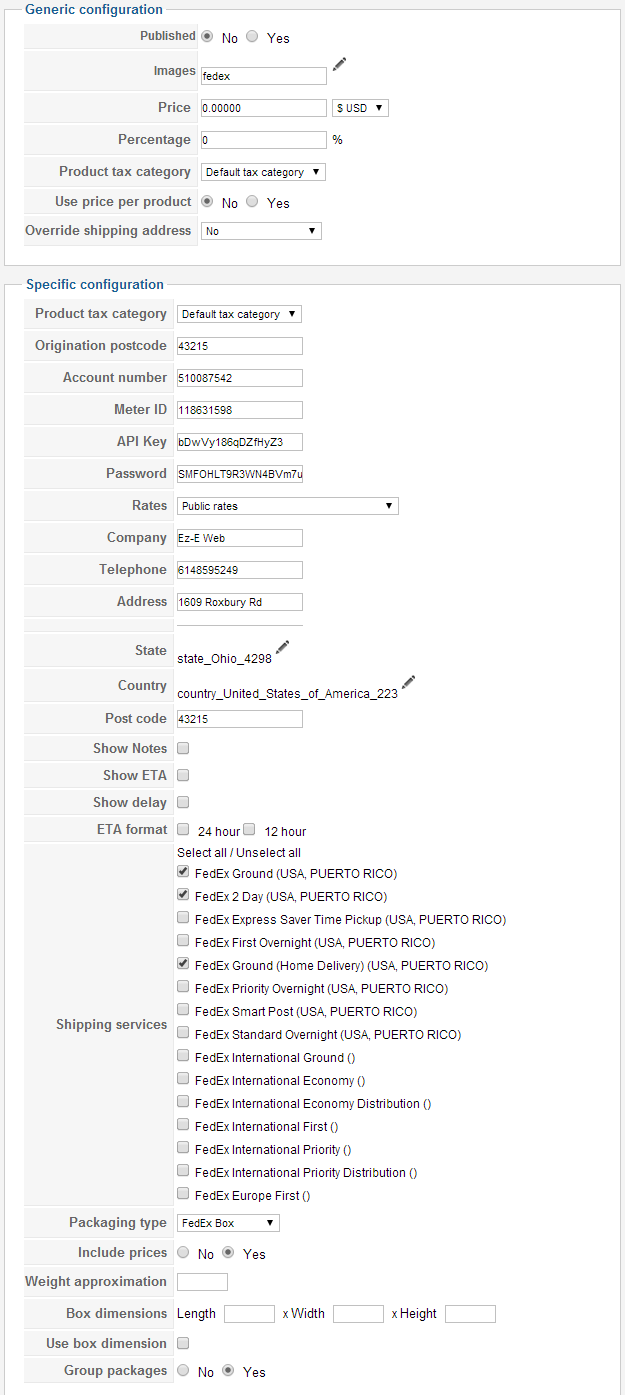
Task: Click the API Key text field
Action: coord(240,442)
